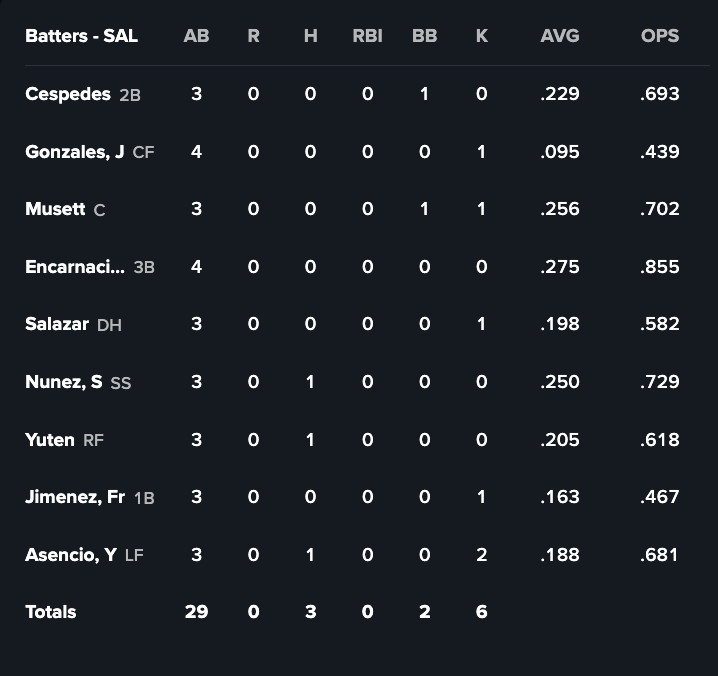Click the Totals row label
Viewport: 718px width, 676px height.
[51, 612]
